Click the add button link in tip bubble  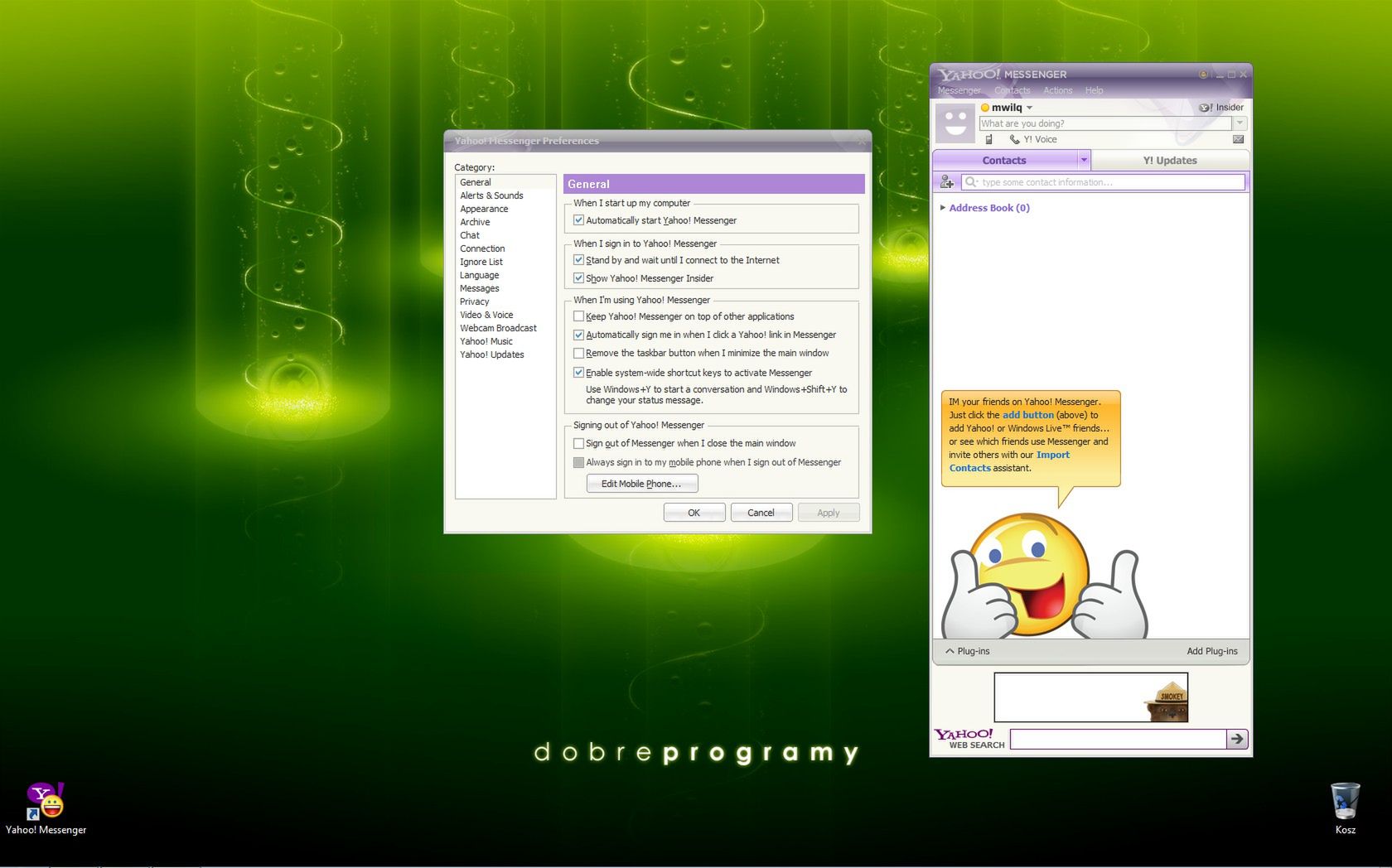pyautogui.click(x=1027, y=415)
